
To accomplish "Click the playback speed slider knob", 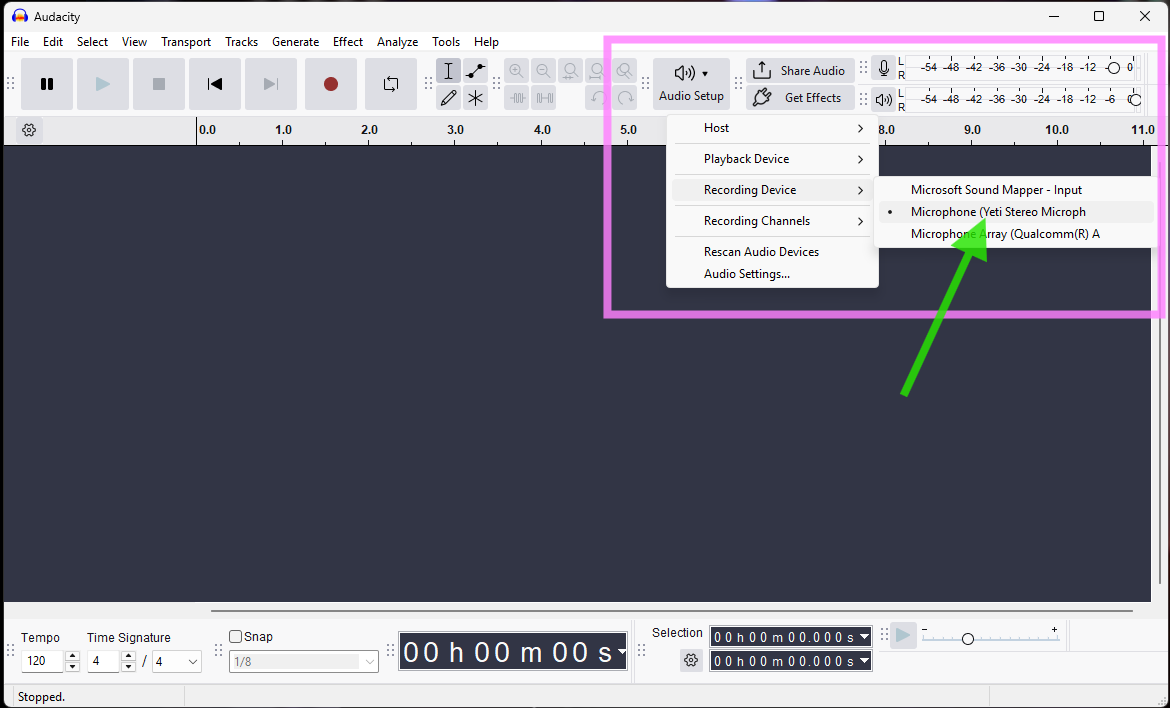I will [967, 639].
